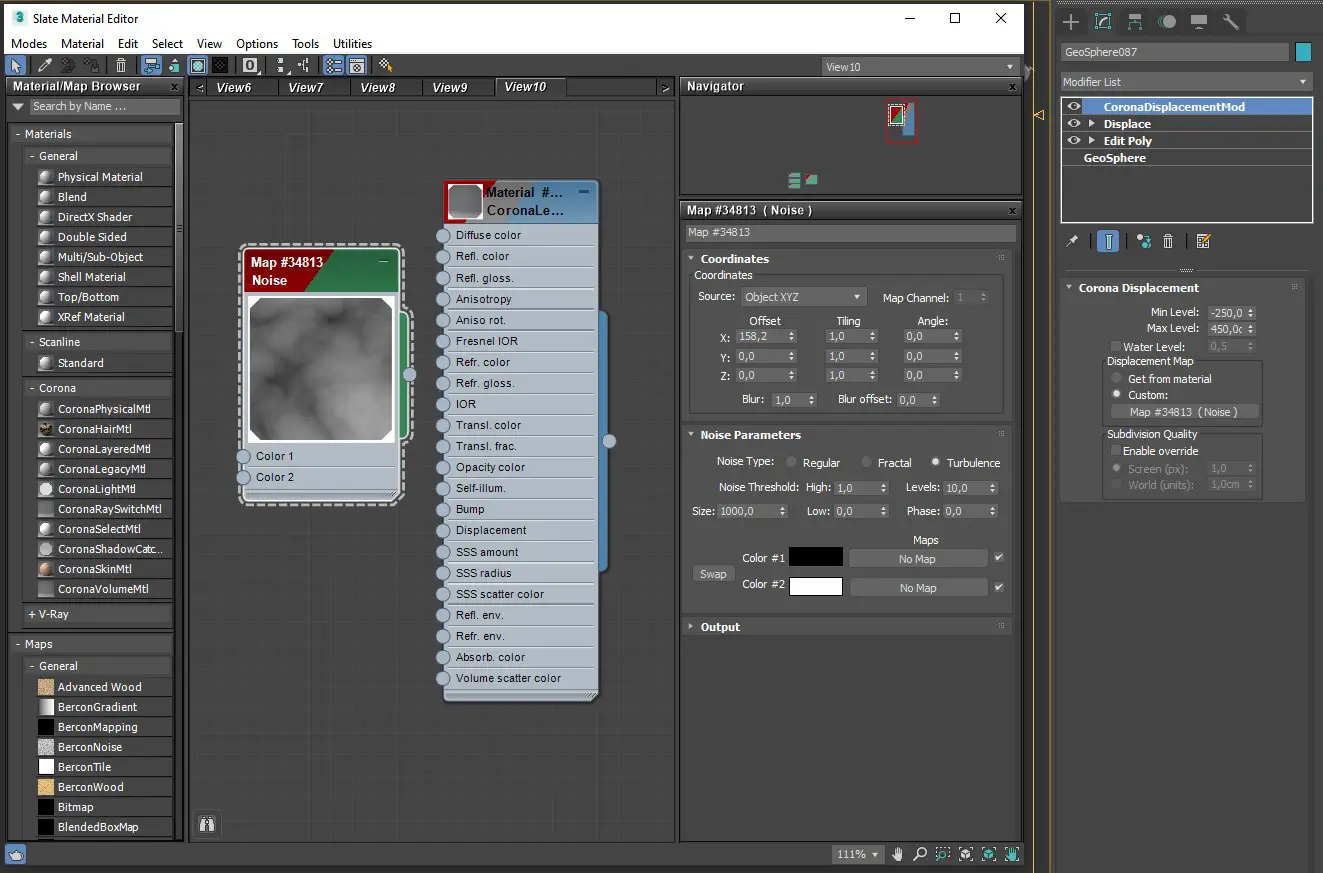Click the Map #34813 ( Noise ) button
This screenshot has height=873, width=1323.
click(x=1184, y=412)
